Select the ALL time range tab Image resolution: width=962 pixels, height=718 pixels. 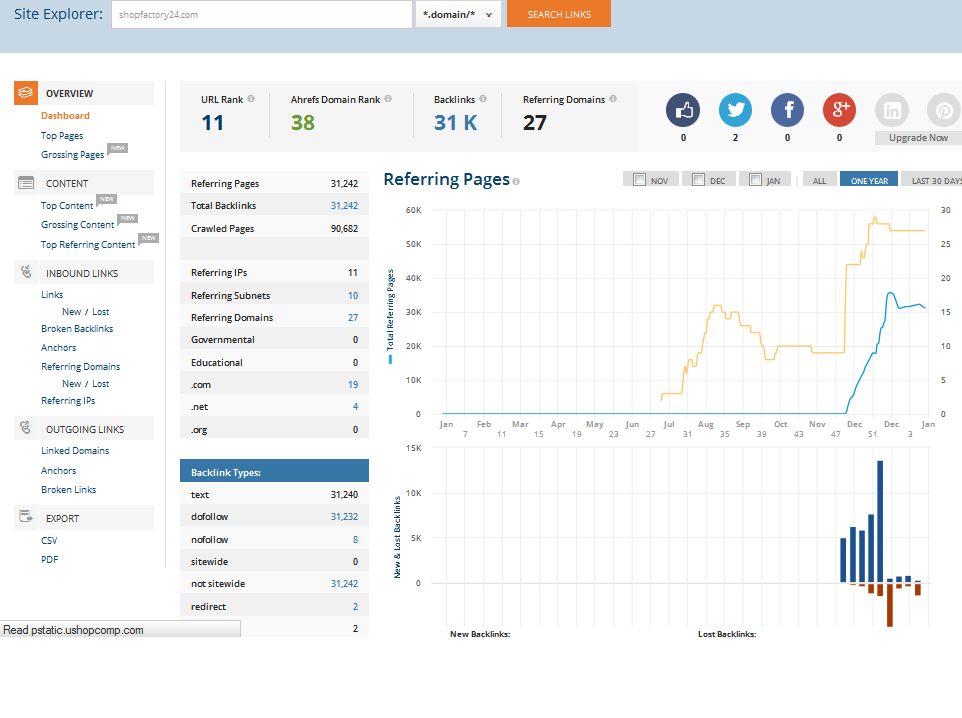tap(819, 179)
